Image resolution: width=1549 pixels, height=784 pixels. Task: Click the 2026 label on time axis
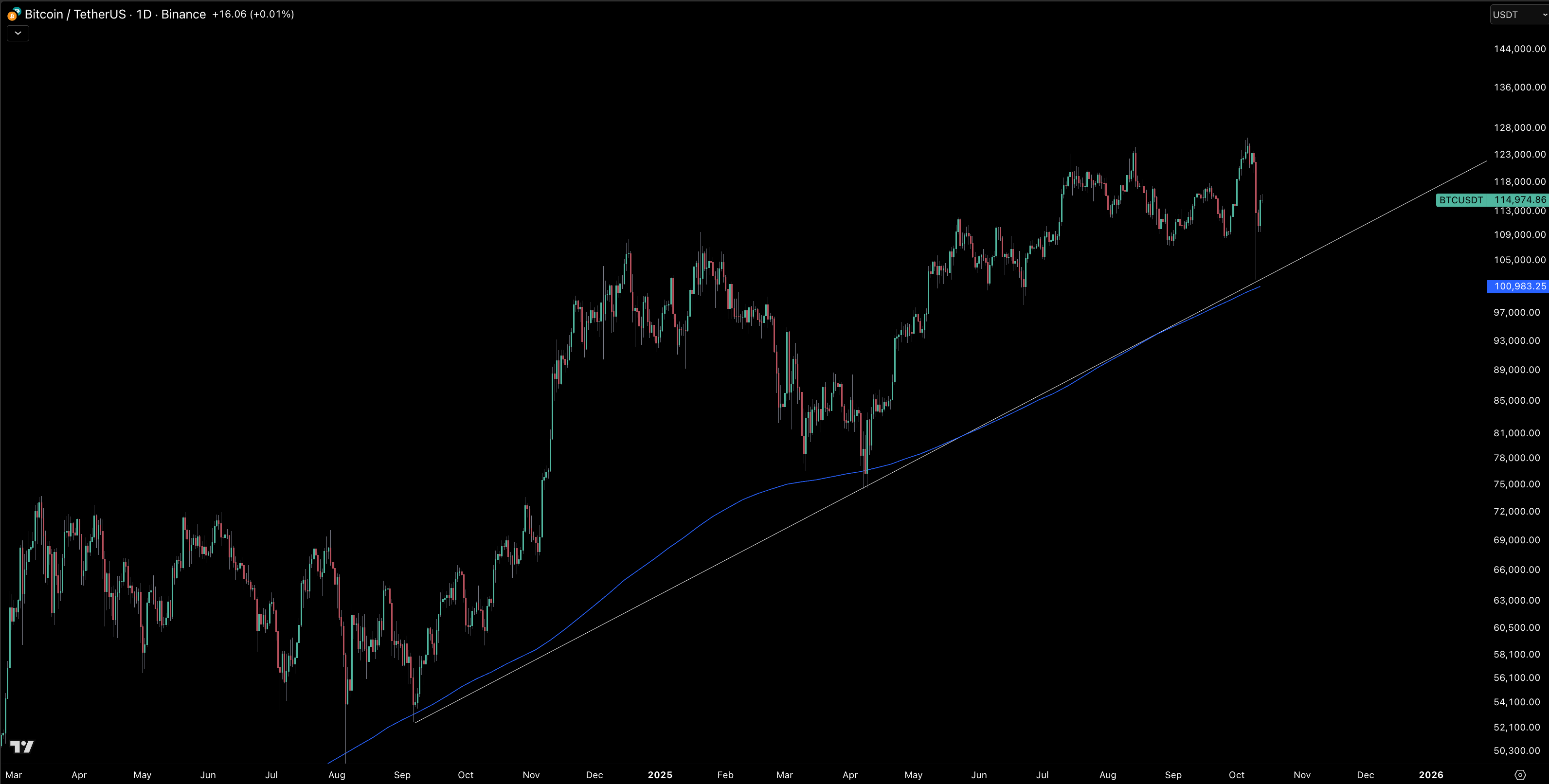pyautogui.click(x=1431, y=775)
